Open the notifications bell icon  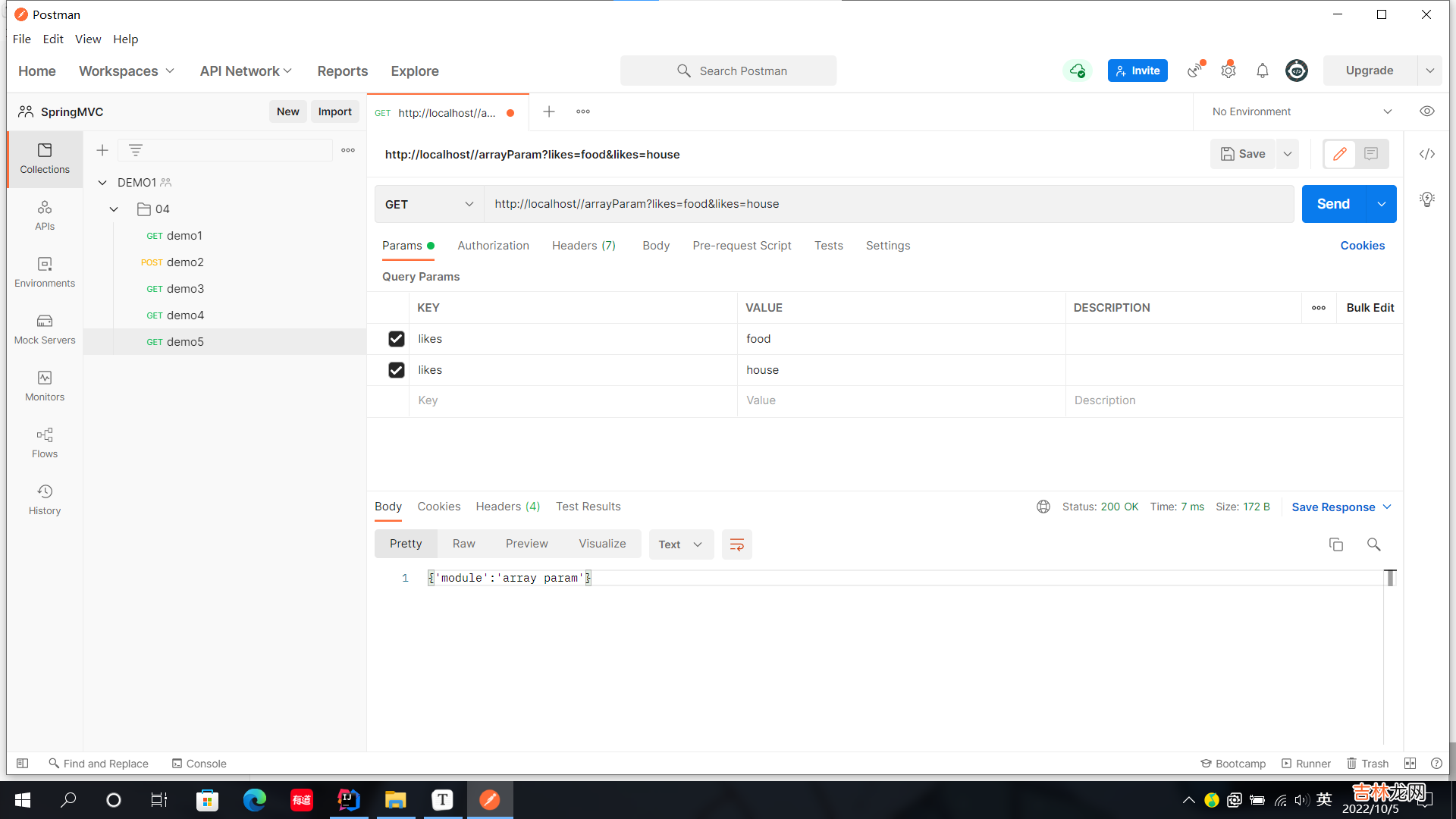click(1263, 71)
